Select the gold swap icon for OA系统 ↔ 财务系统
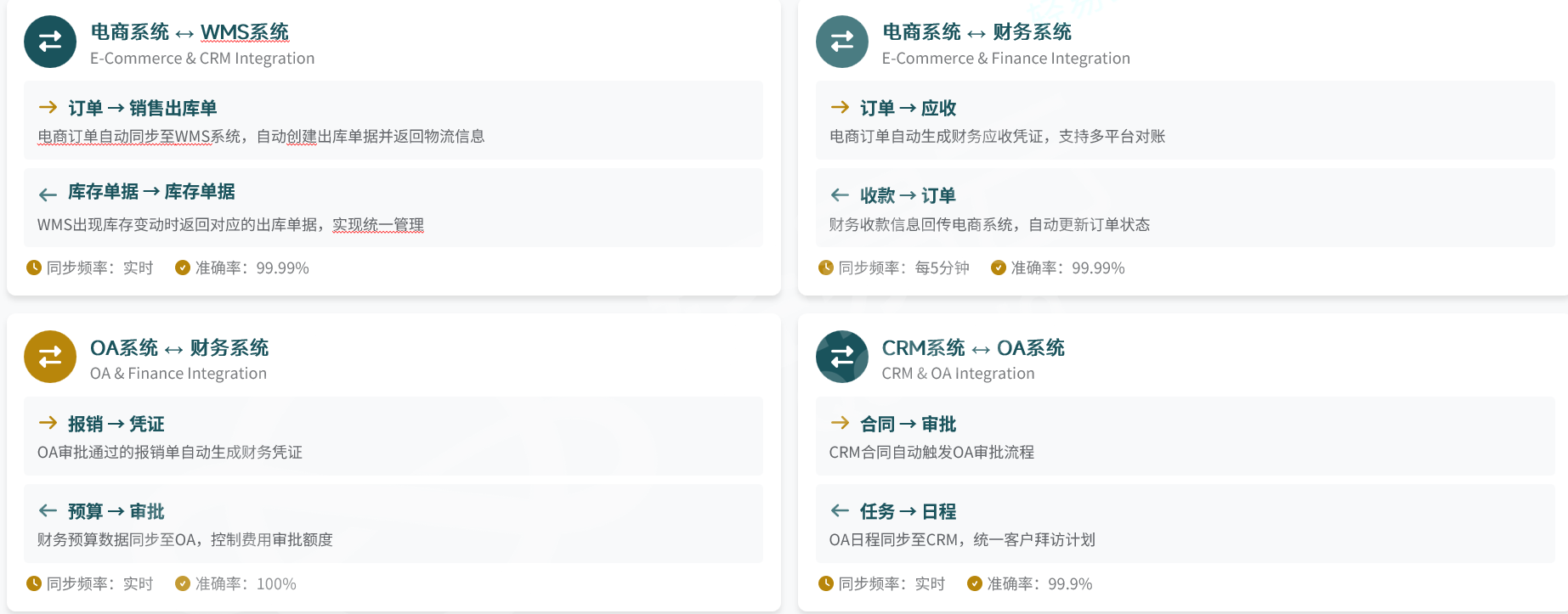Image resolution: width=1568 pixels, height=614 pixels. pos(50,357)
